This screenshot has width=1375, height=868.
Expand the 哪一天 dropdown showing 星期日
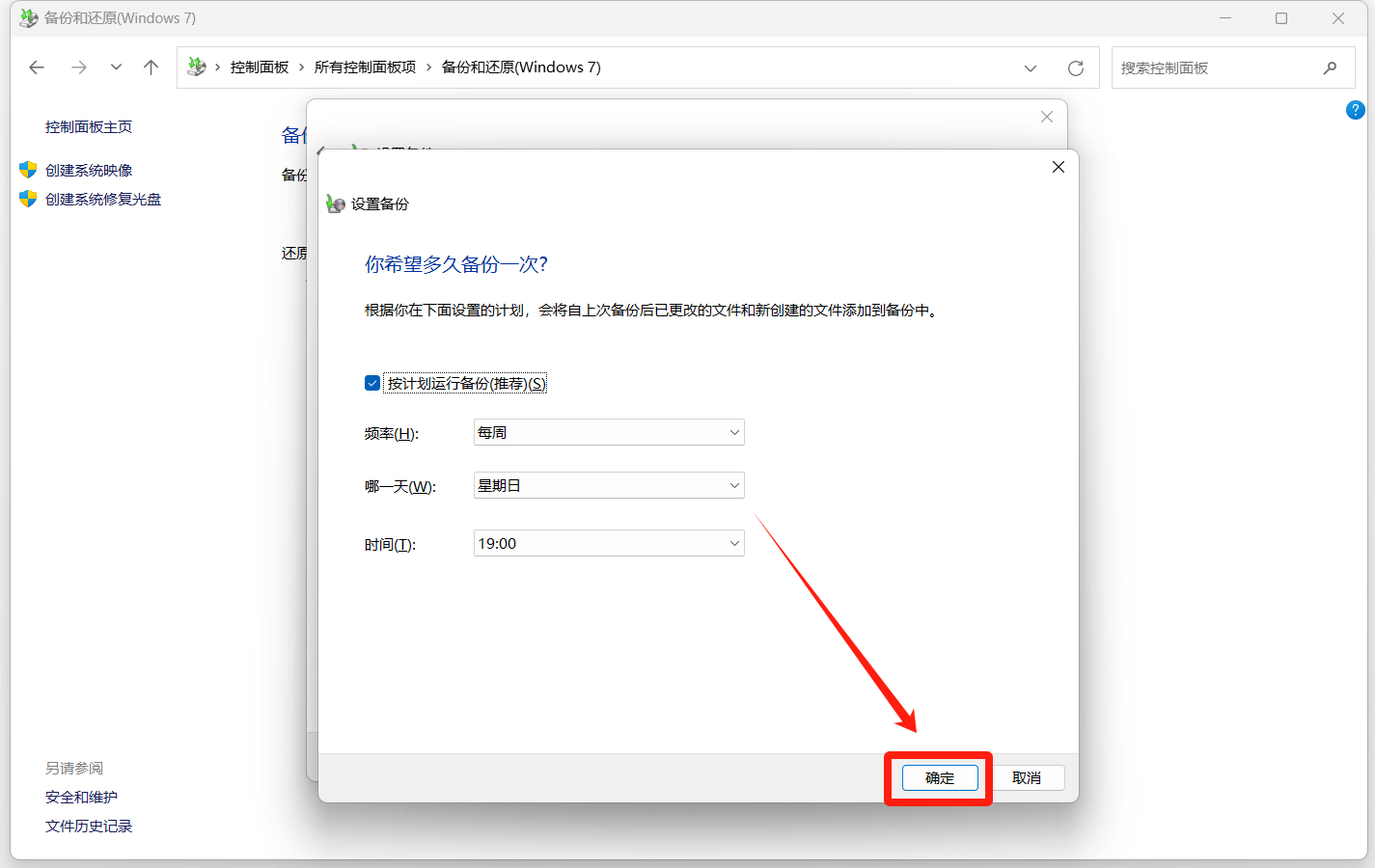609,485
